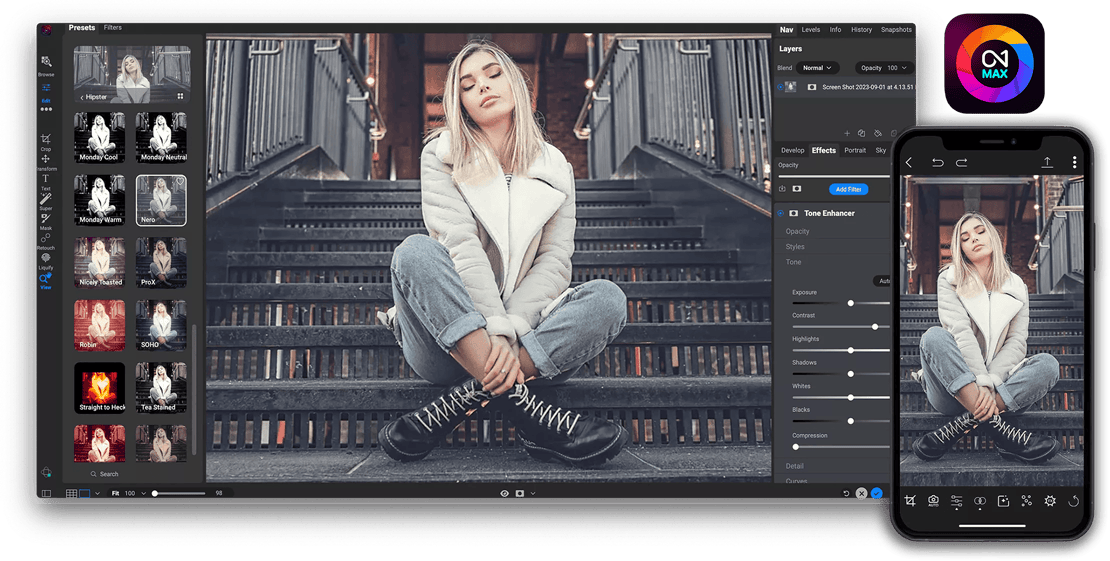Toggle visibility of the Screen Shot layer
This screenshot has height=561, width=1110.
point(780,87)
